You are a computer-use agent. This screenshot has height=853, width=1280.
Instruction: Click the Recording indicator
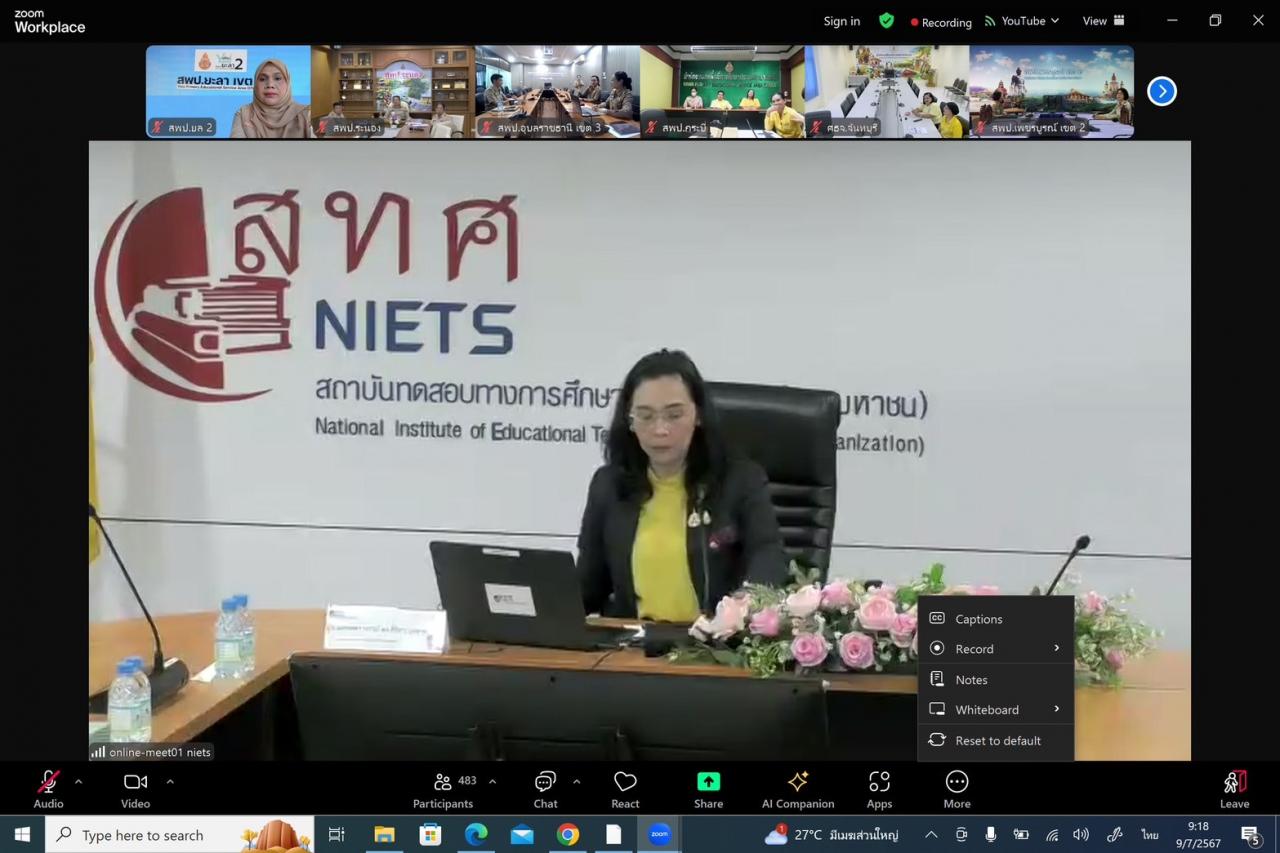point(941,22)
